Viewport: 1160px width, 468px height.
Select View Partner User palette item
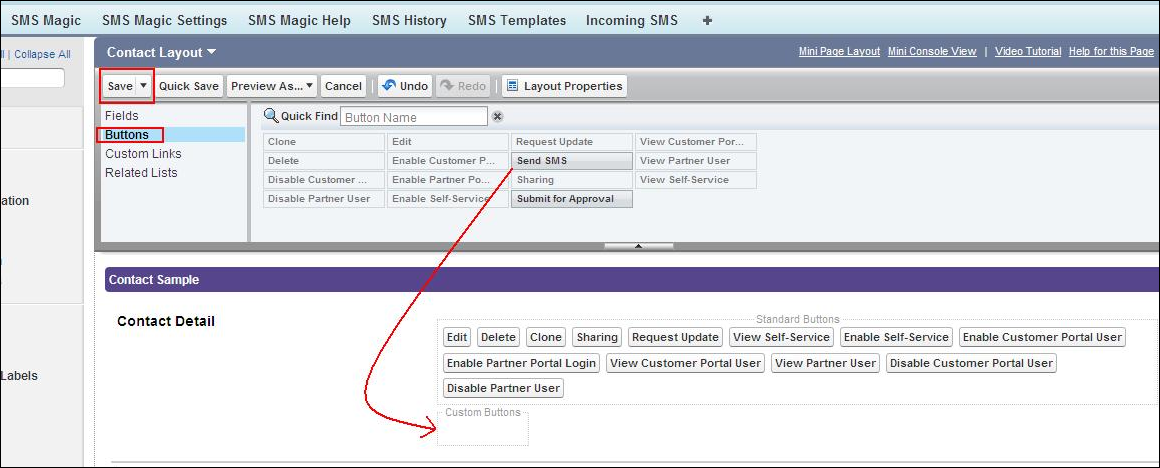point(696,161)
